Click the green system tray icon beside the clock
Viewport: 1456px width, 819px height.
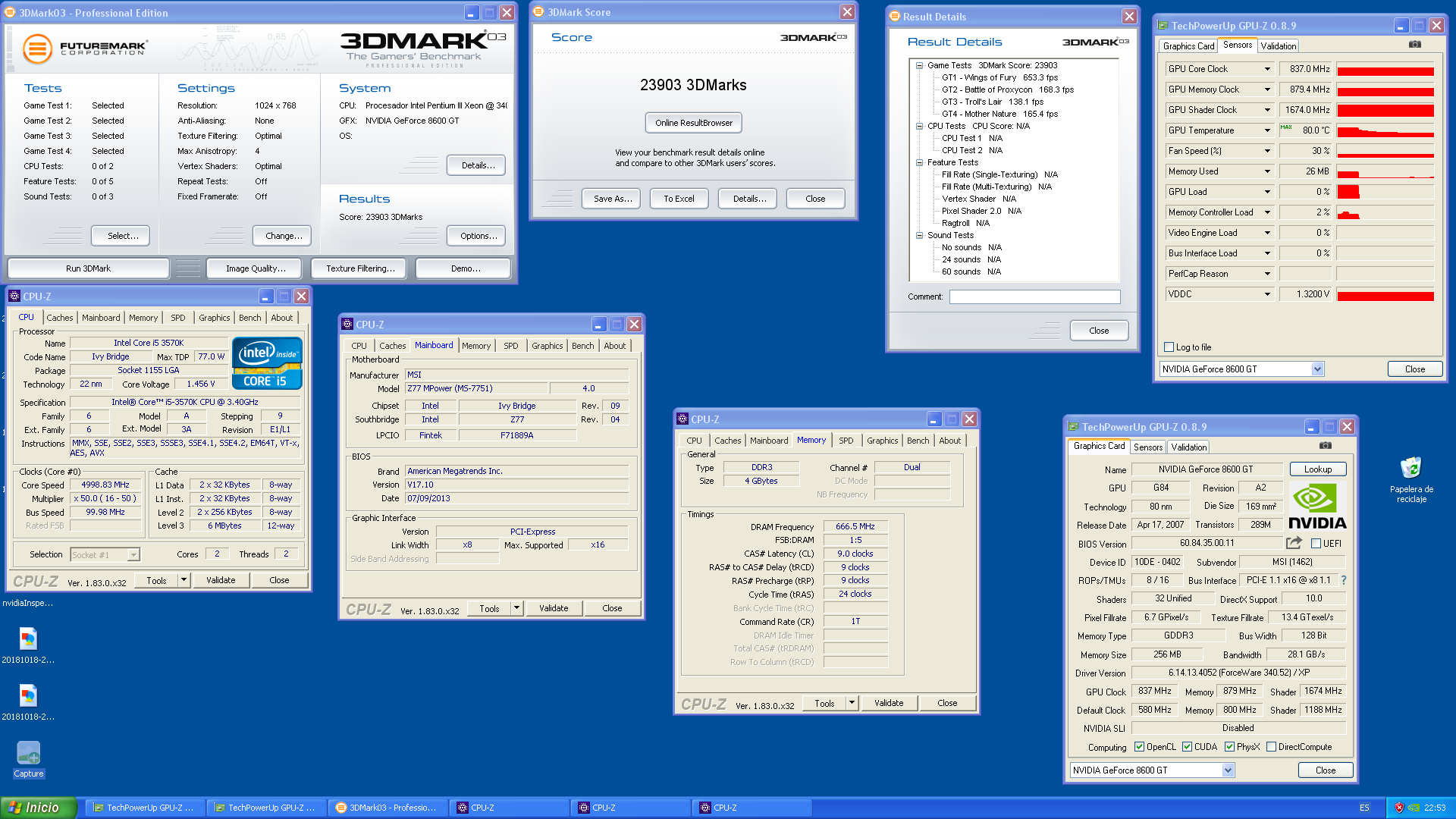[1414, 808]
